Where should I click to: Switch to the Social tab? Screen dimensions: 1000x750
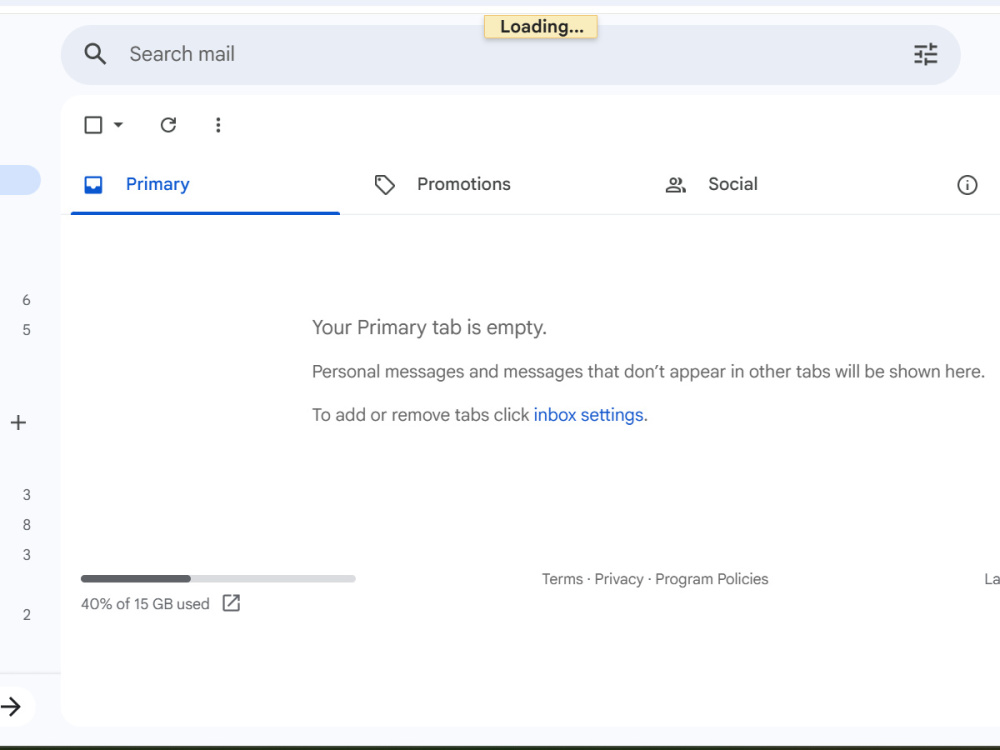coord(733,184)
